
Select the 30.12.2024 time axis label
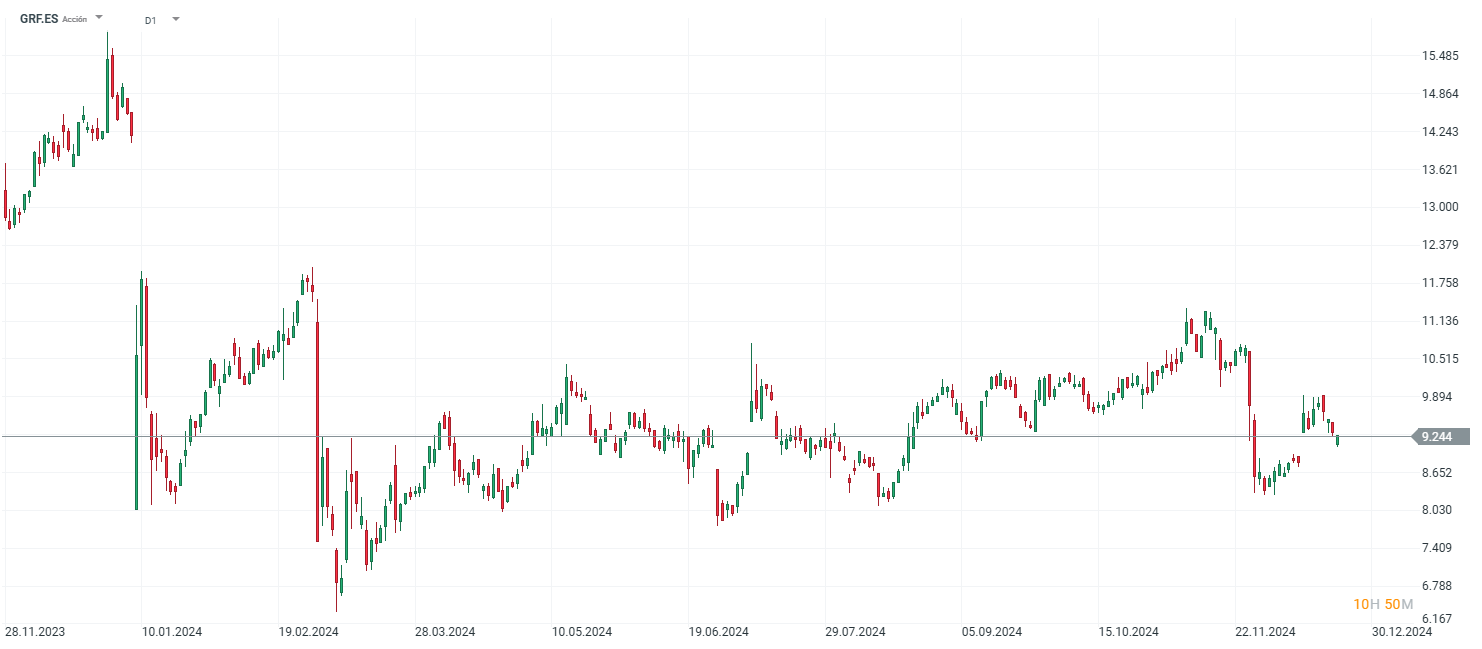1402,632
